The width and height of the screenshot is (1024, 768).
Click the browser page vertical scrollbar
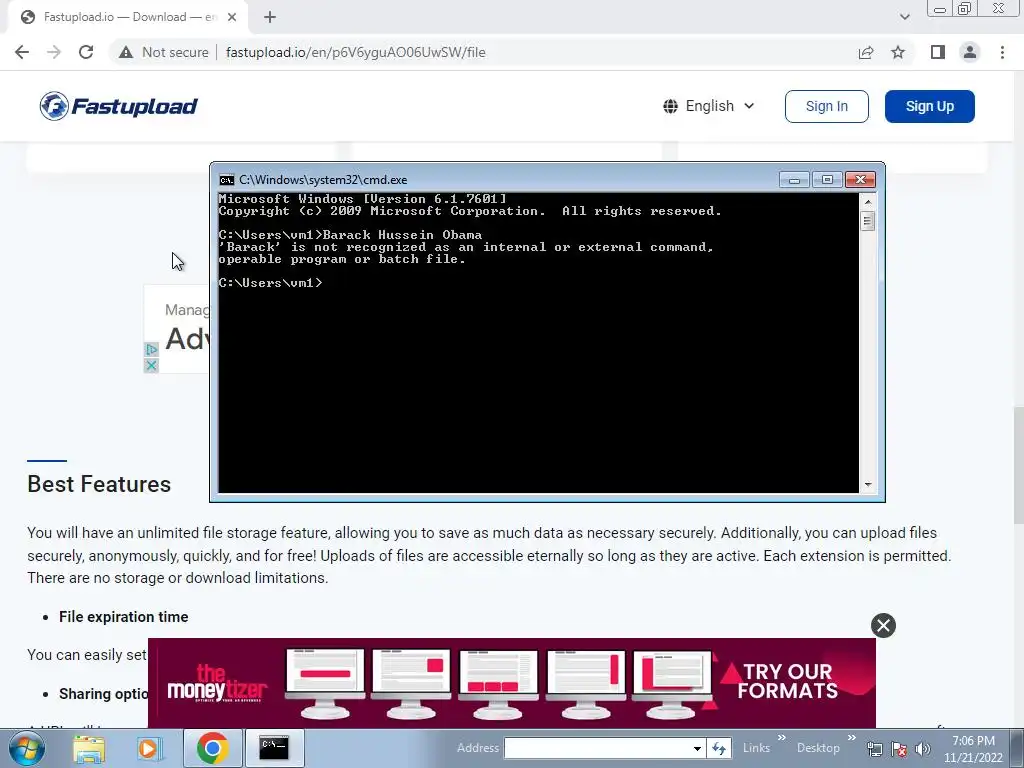[x=1019, y=465]
